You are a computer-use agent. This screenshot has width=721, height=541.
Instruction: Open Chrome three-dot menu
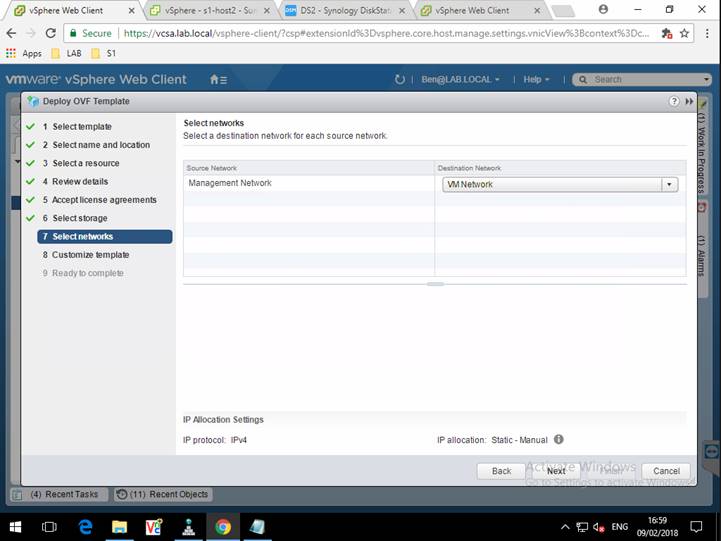pos(707,33)
